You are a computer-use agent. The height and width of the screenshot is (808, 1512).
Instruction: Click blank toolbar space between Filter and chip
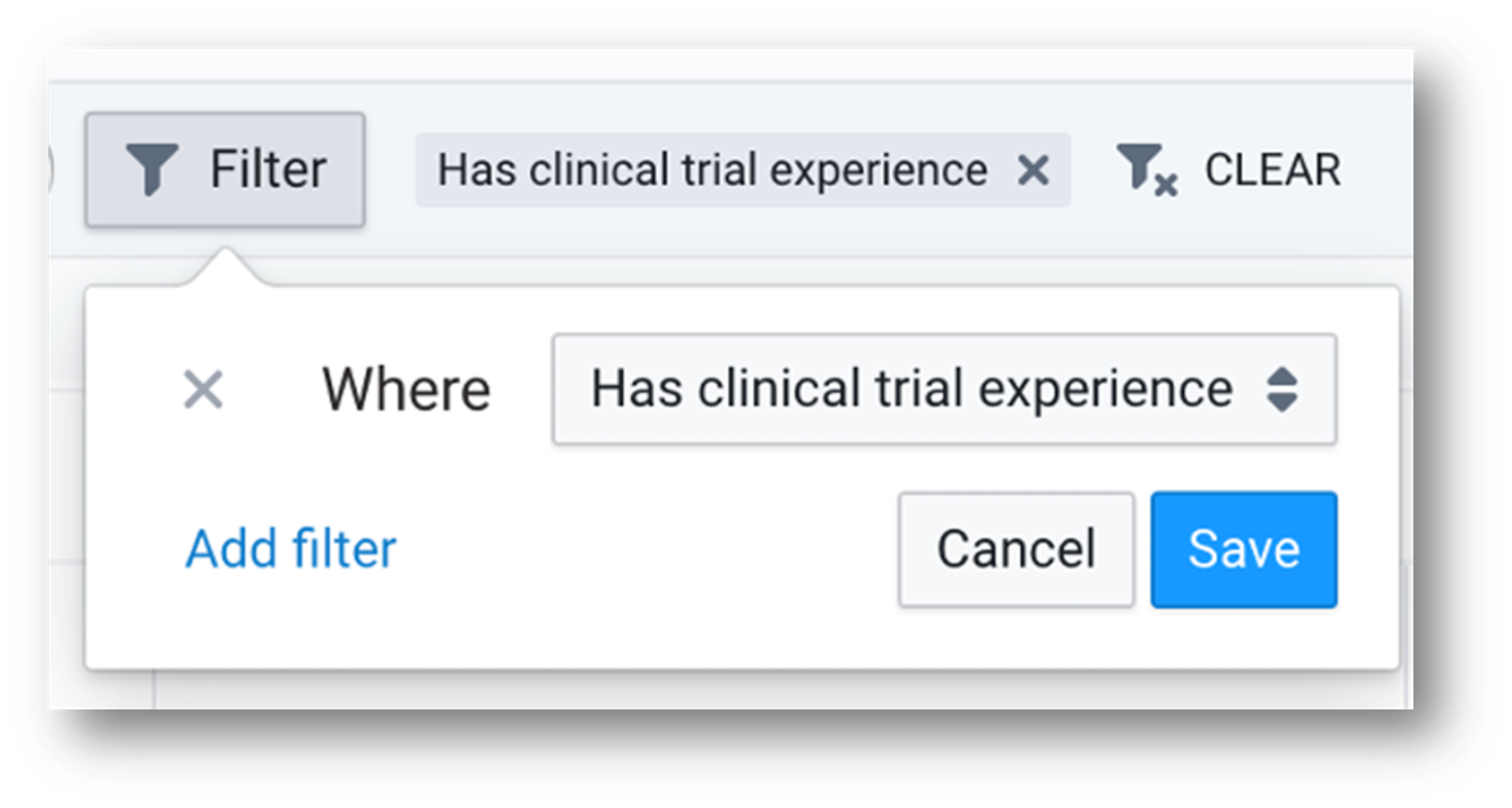click(390, 171)
